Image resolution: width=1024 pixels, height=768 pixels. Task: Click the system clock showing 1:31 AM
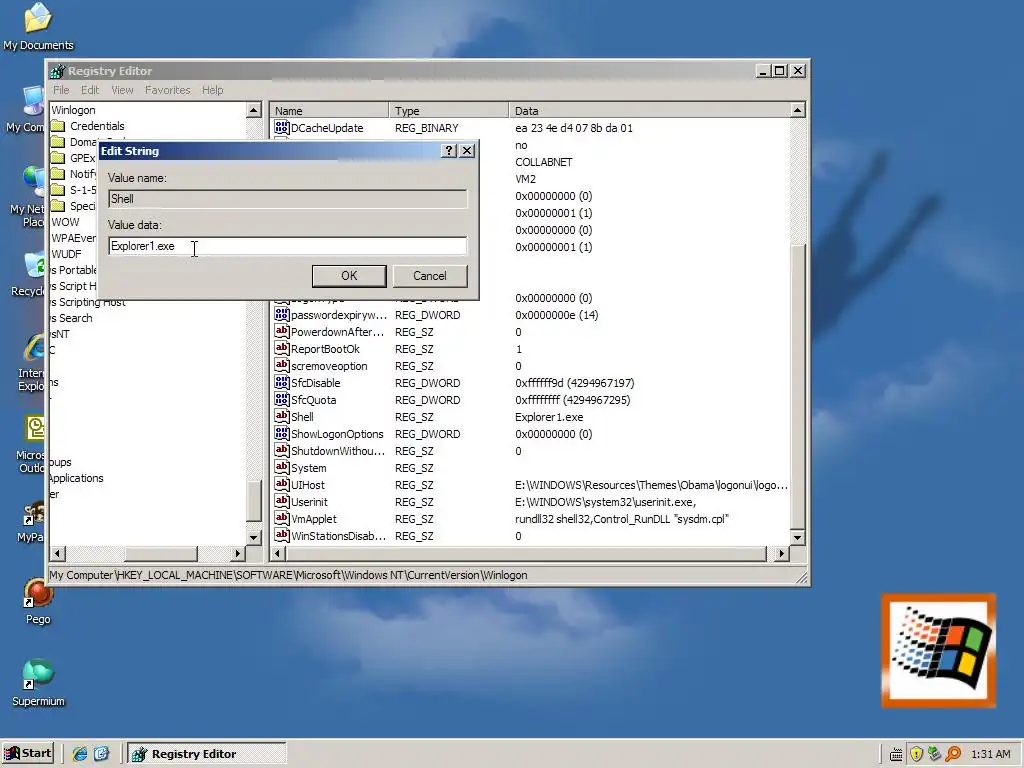pyautogui.click(x=991, y=754)
